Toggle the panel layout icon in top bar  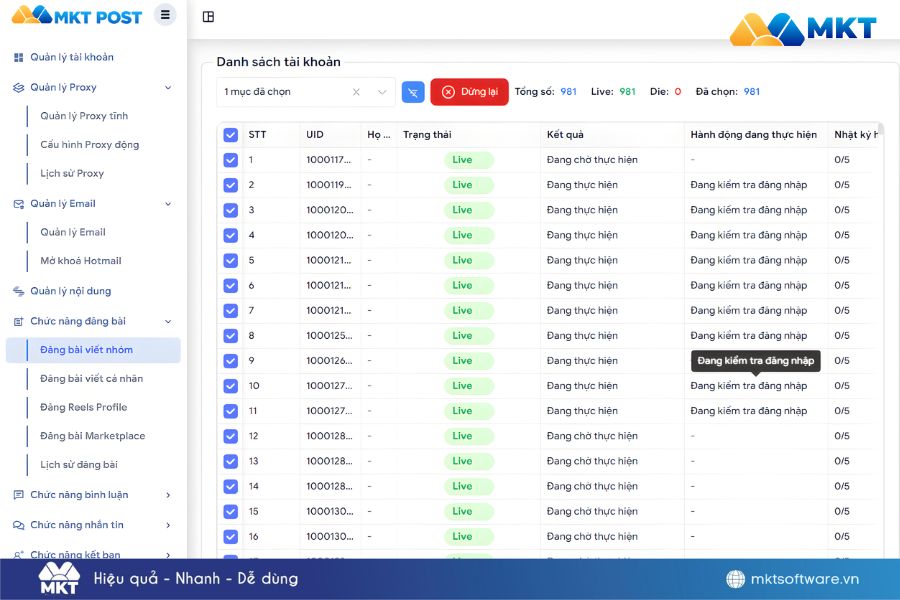[208, 17]
